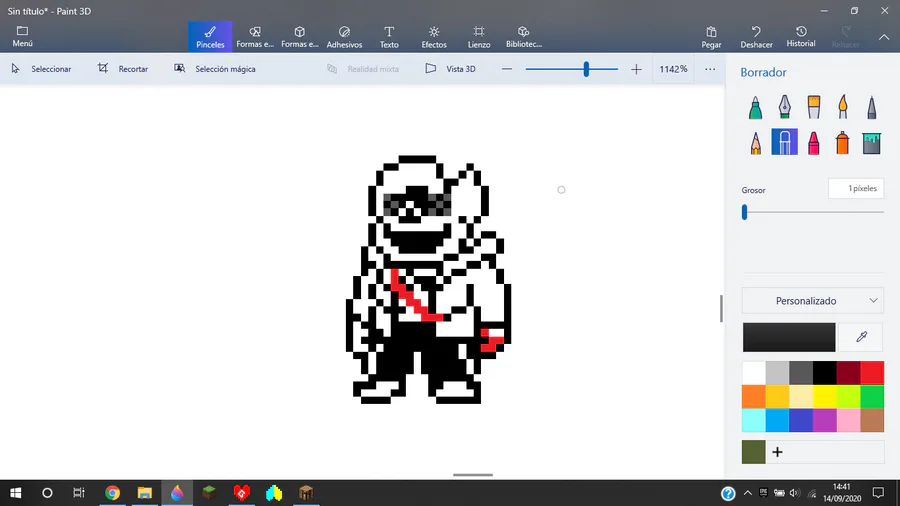Switch to the Pinceles tab
The width and height of the screenshot is (900, 506).
coord(210,37)
